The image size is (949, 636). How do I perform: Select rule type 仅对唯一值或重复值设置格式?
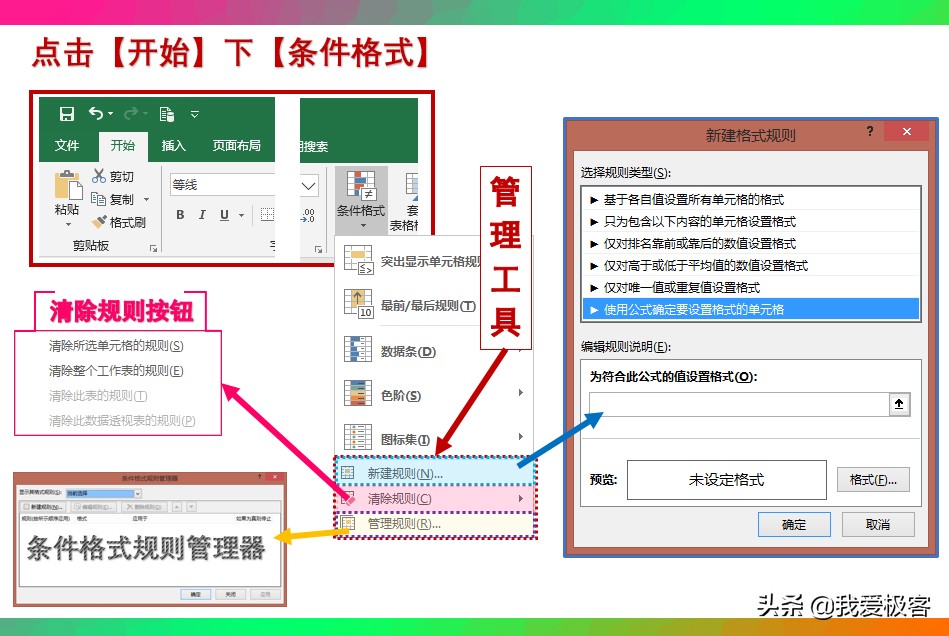pos(750,287)
